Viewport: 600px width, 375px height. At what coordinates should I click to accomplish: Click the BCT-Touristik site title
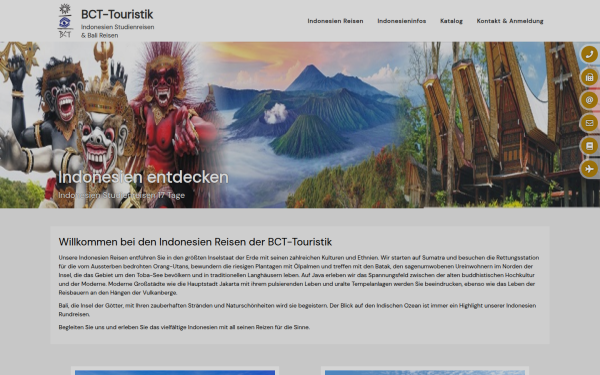click(117, 15)
